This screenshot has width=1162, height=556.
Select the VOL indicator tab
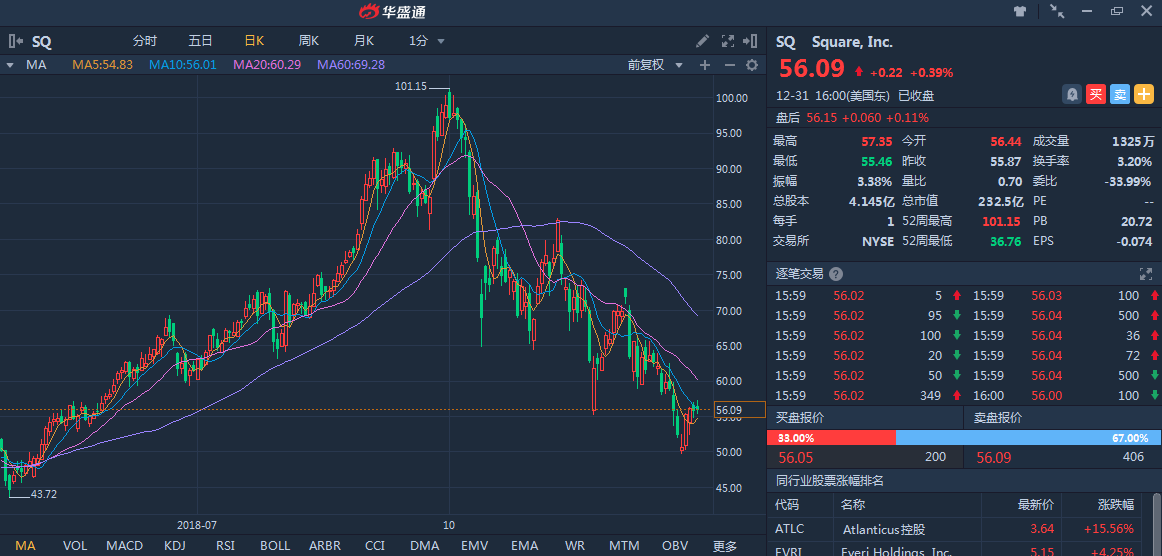click(75, 546)
